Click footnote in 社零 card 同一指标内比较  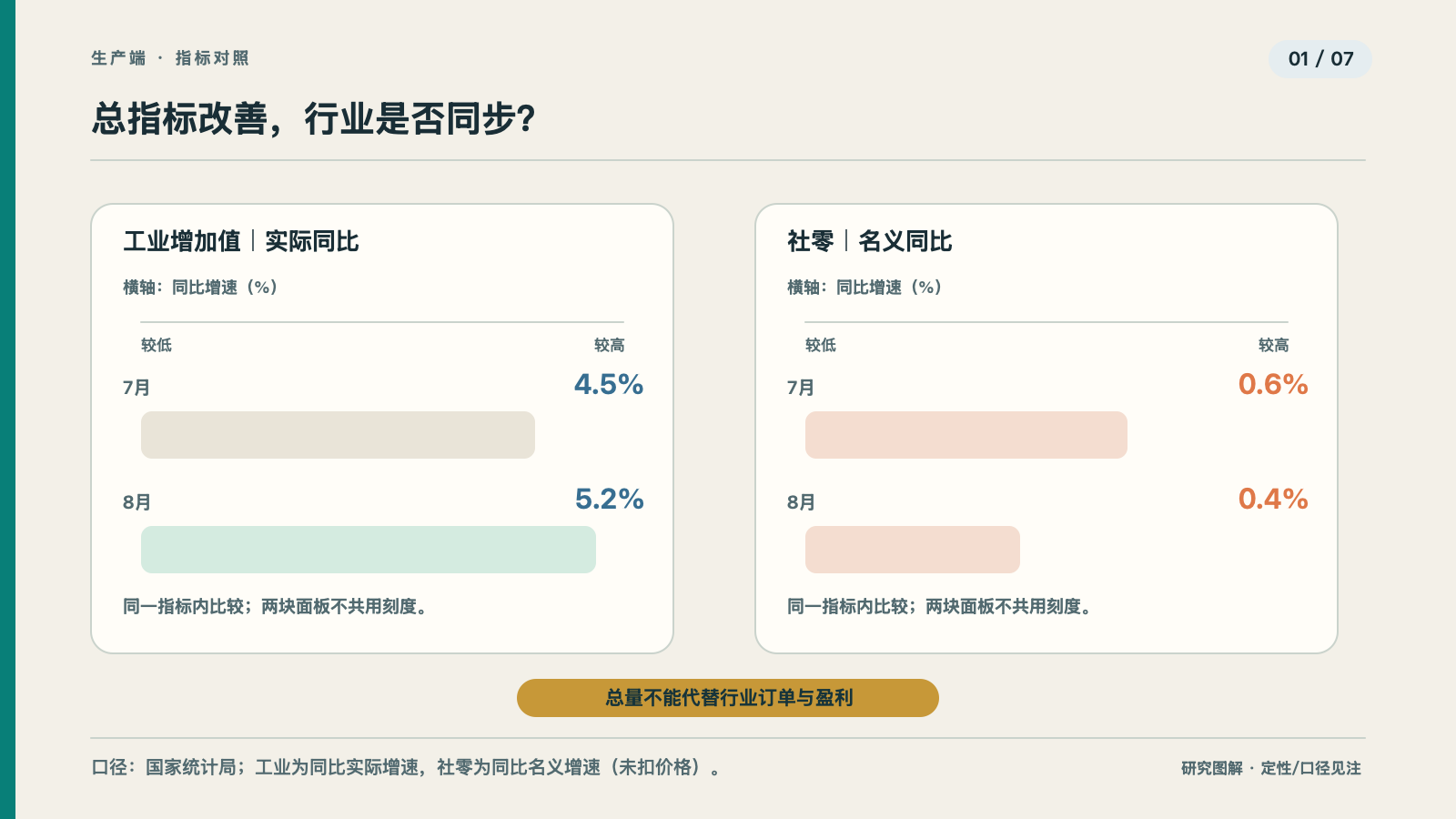pos(939,606)
